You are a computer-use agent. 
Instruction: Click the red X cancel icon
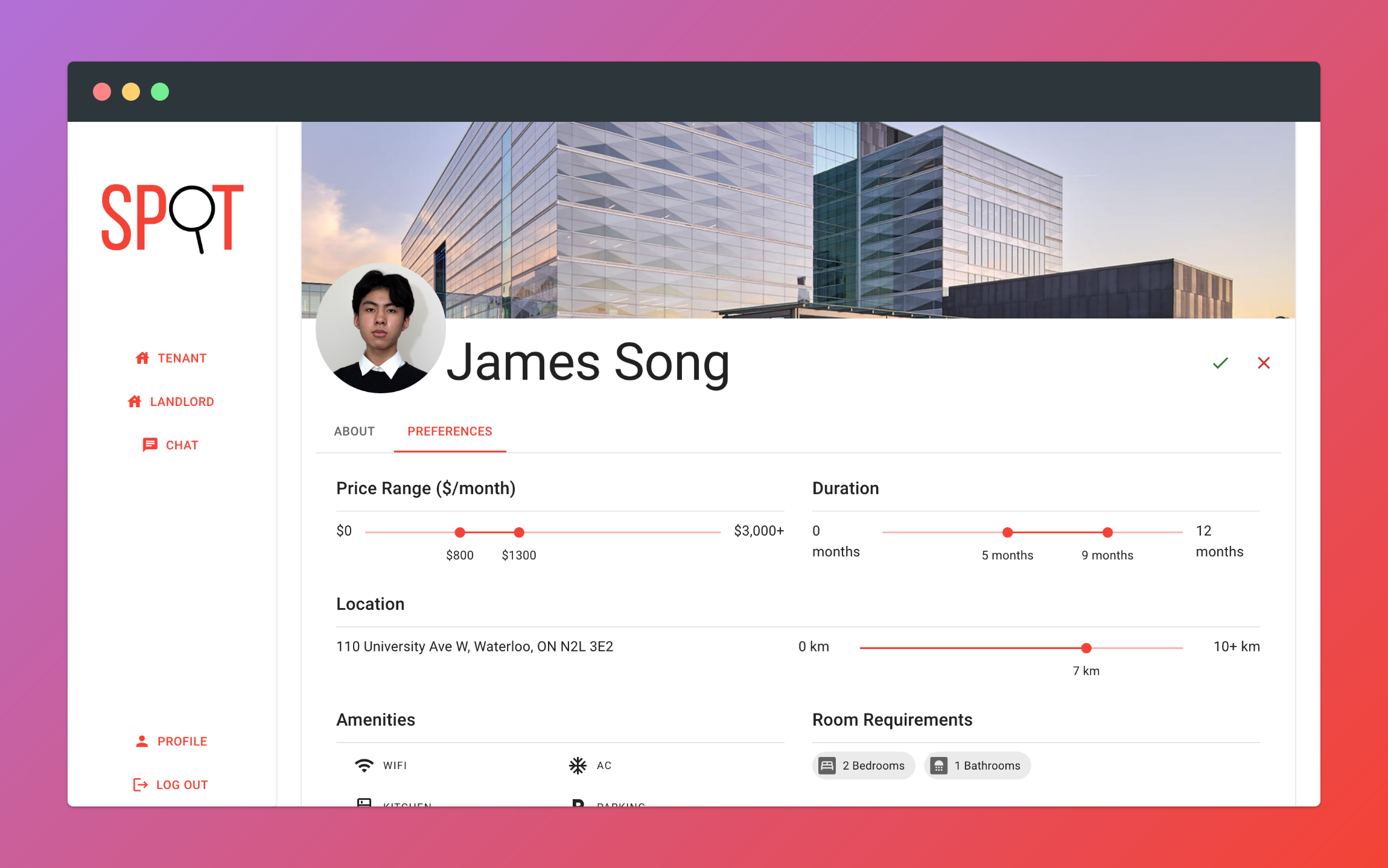pos(1264,363)
